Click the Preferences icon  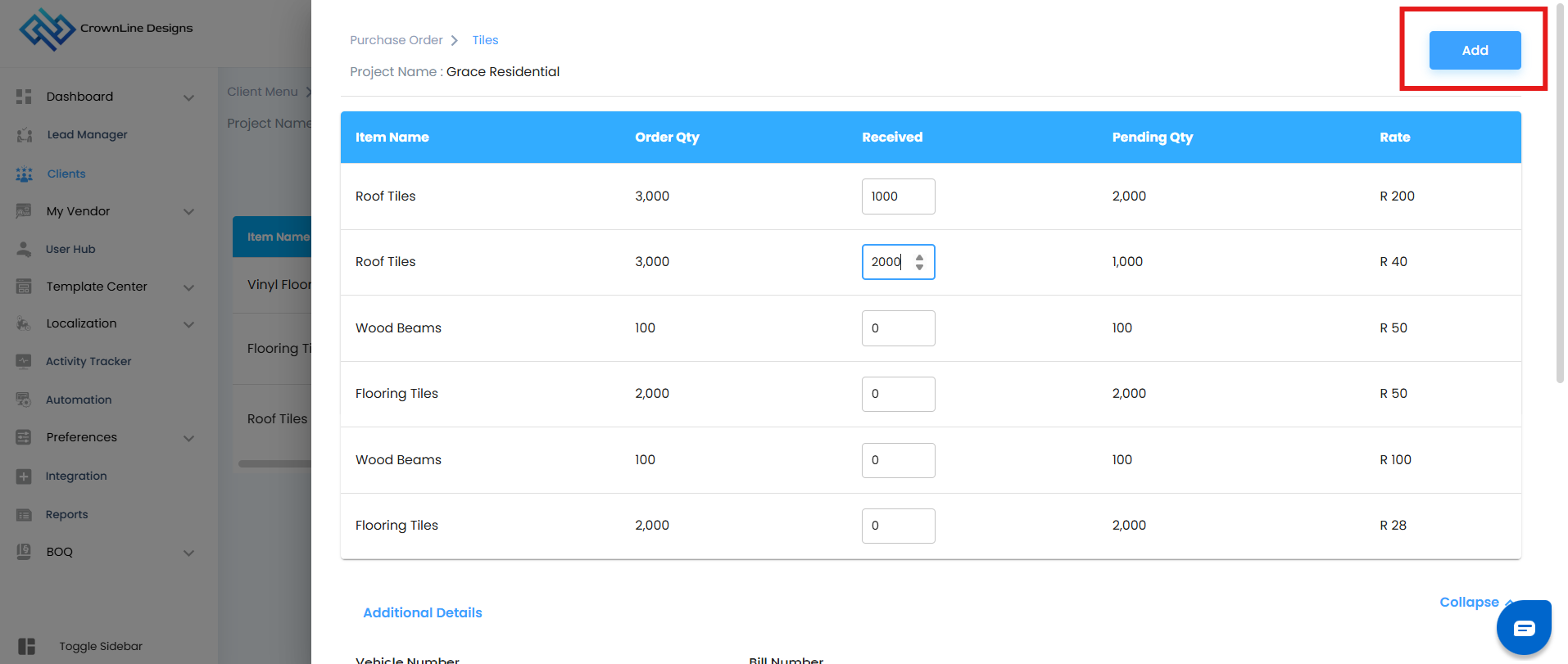[24, 437]
